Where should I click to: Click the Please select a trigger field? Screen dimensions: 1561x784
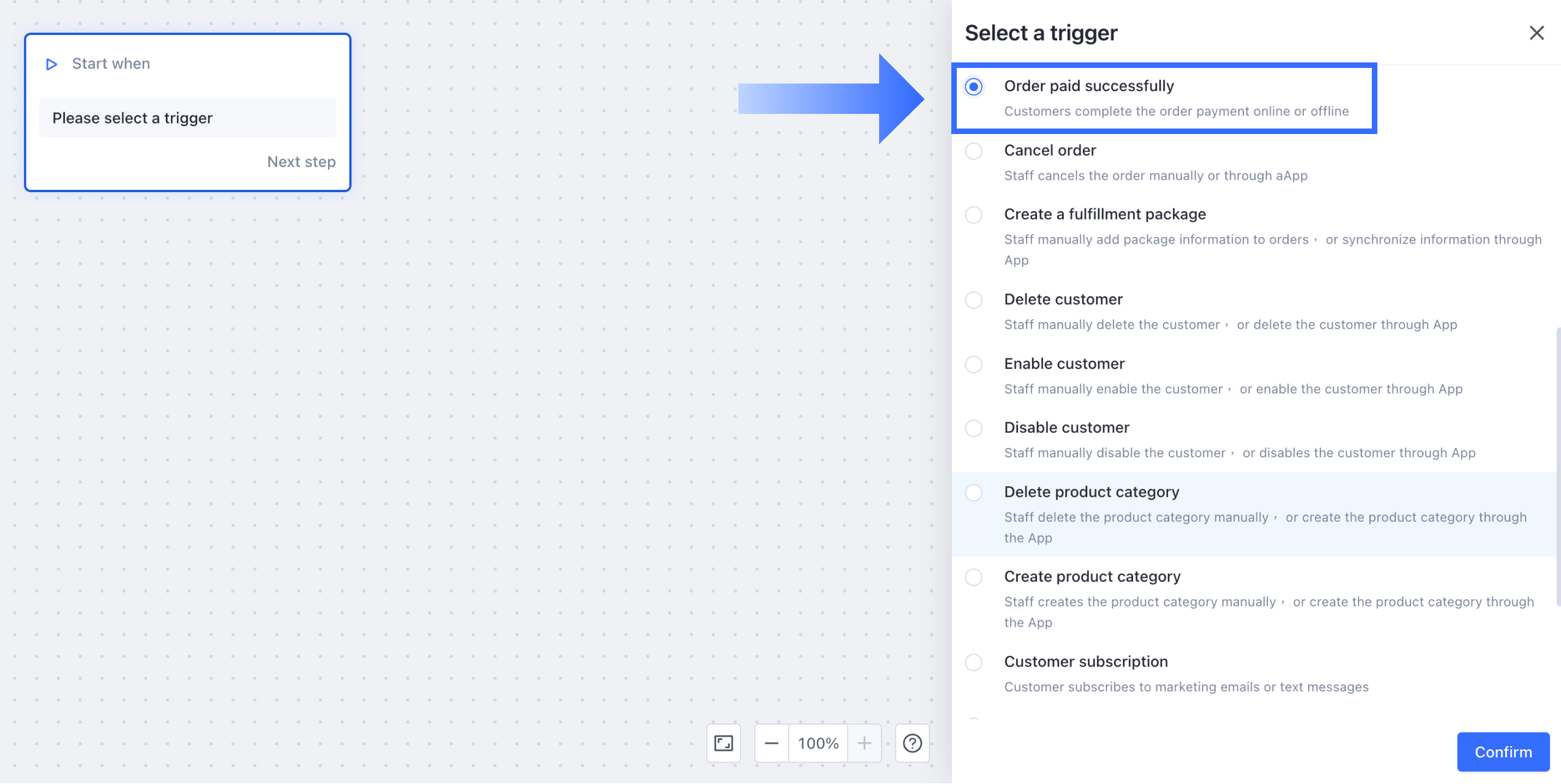187,118
